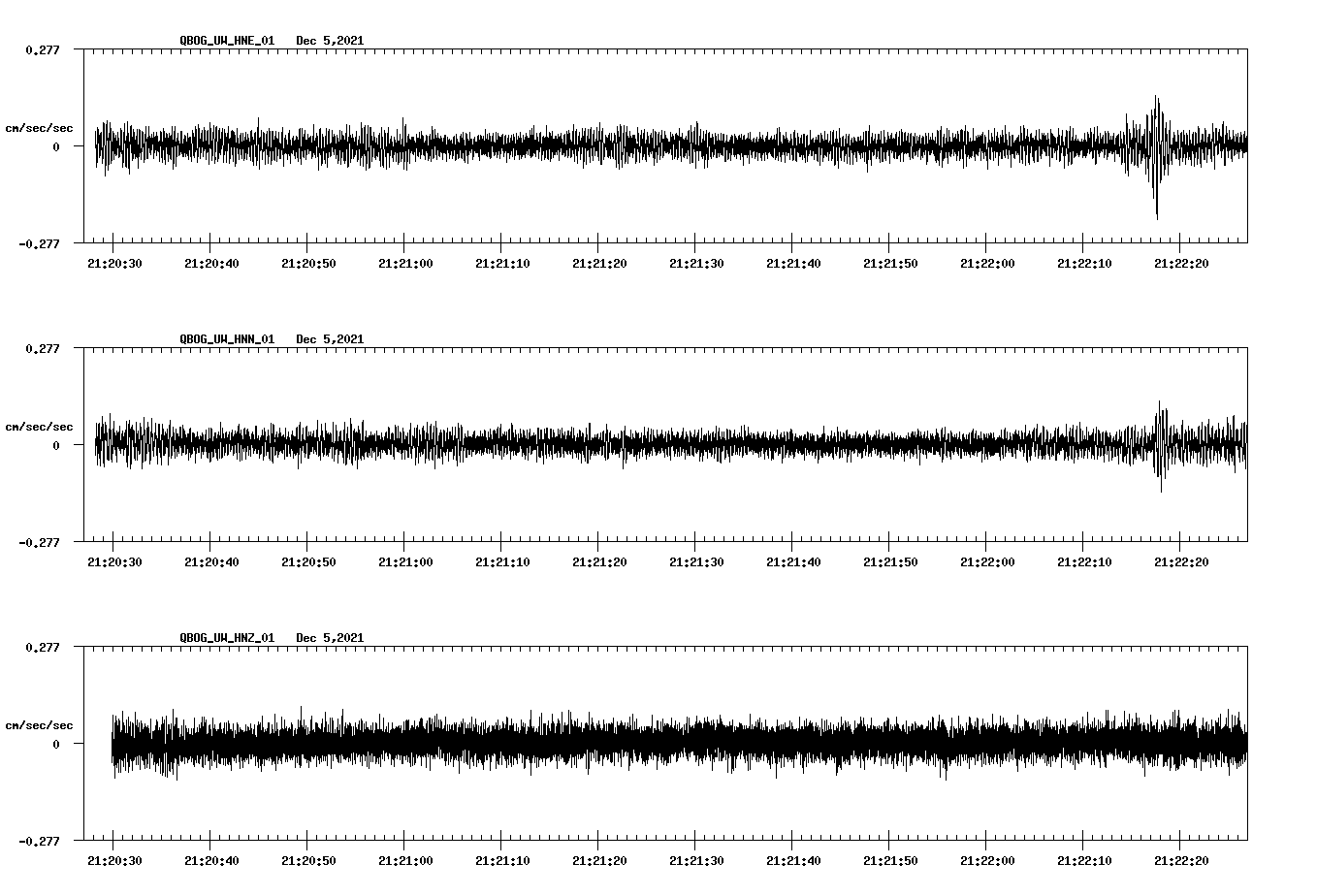Click the 0.277 upper limit on HNZ plot

(42, 646)
